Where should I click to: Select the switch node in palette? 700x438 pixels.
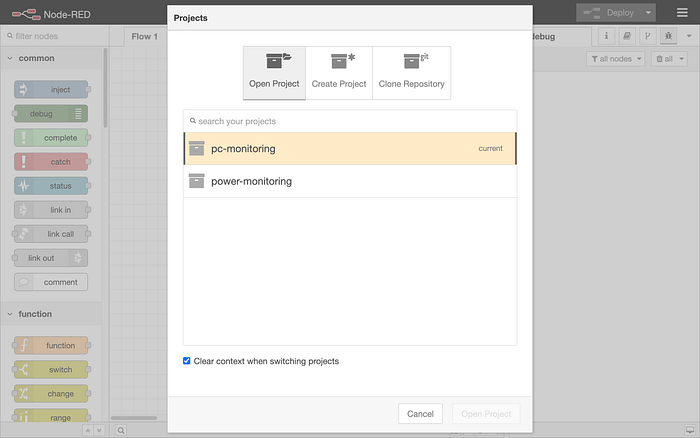[x=51, y=370]
